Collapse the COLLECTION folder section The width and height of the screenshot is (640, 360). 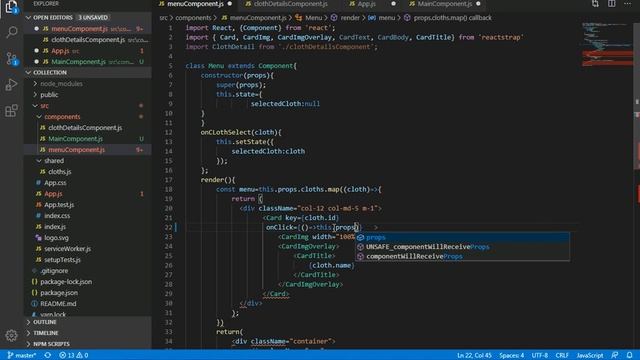88,72
